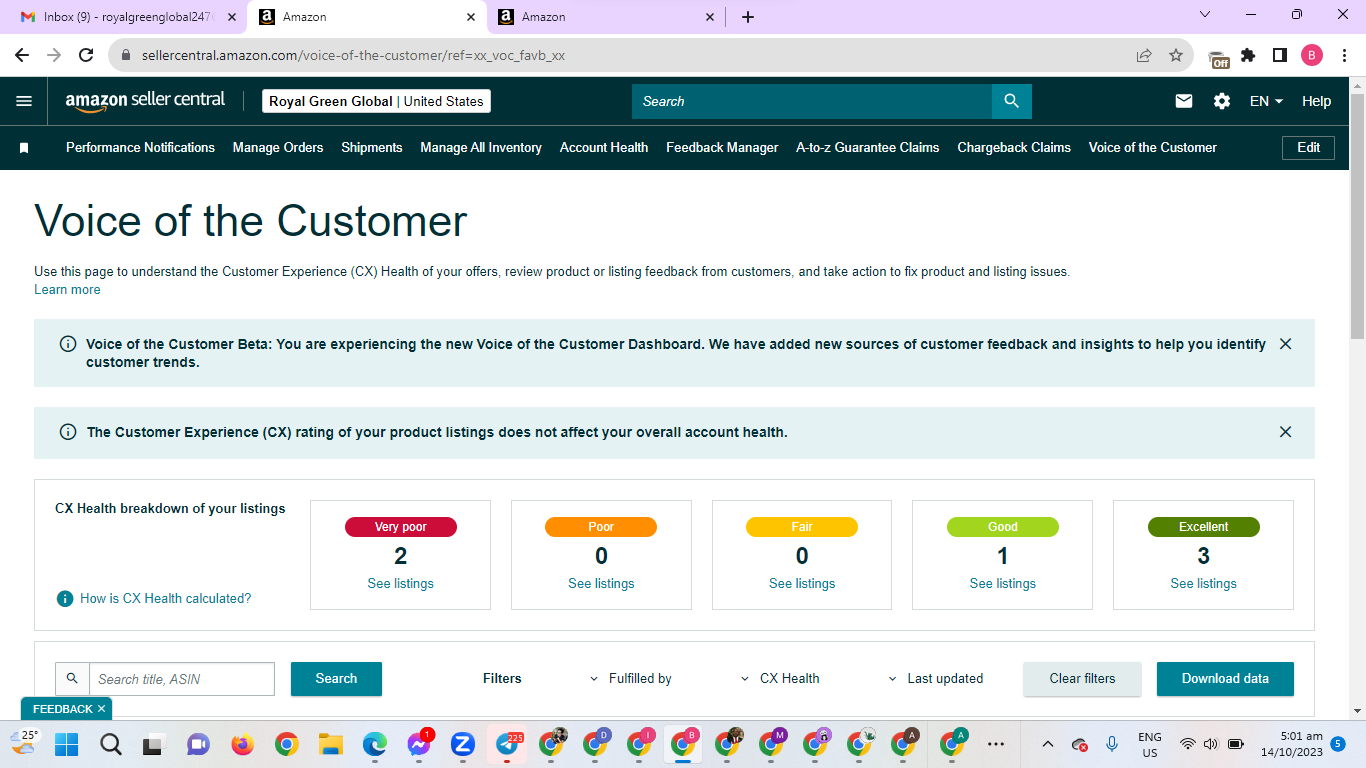The height and width of the screenshot is (768, 1366).
Task: Click the Help link in header
Action: tap(1316, 101)
